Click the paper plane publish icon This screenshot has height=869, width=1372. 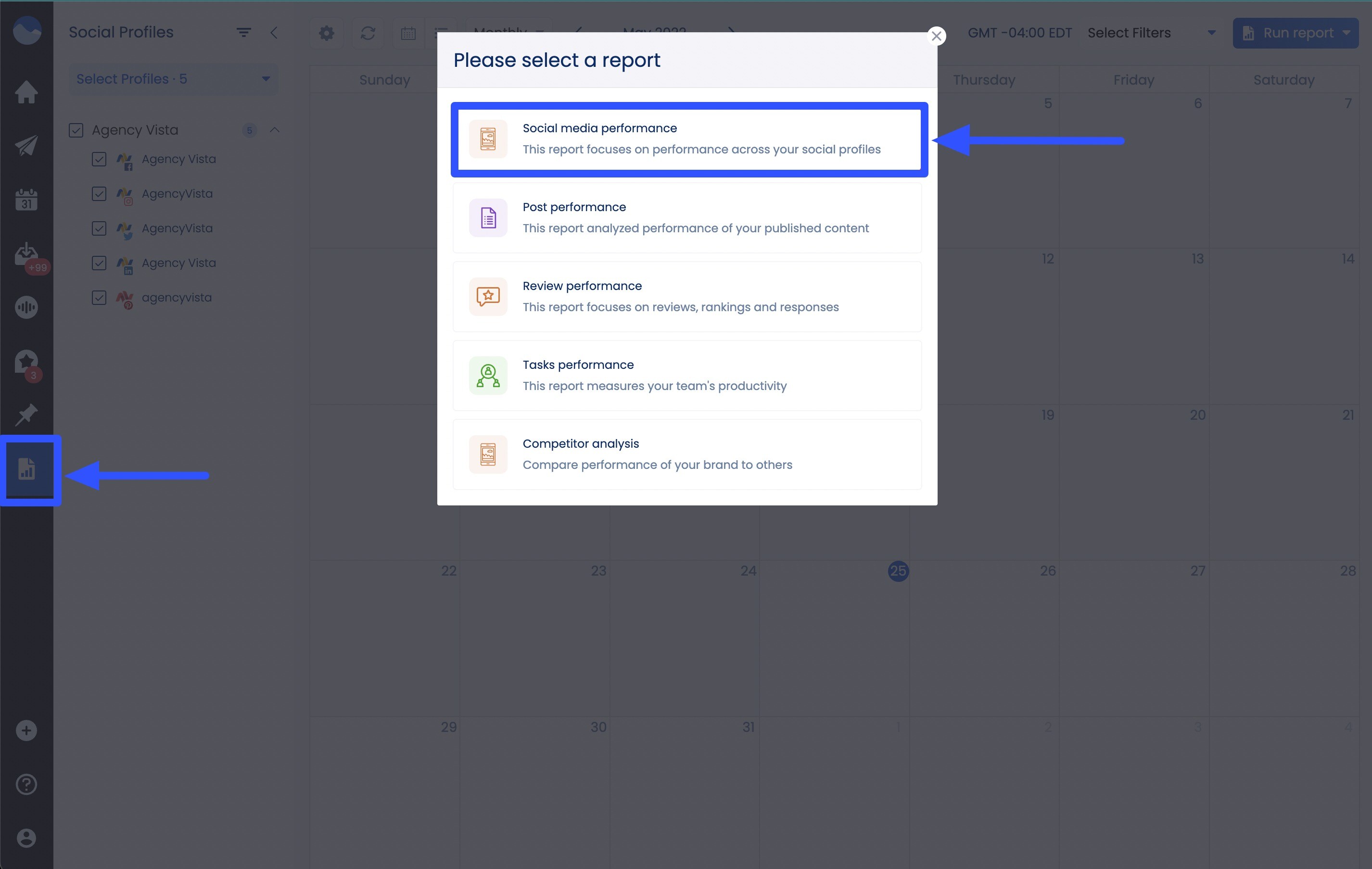[x=26, y=146]
